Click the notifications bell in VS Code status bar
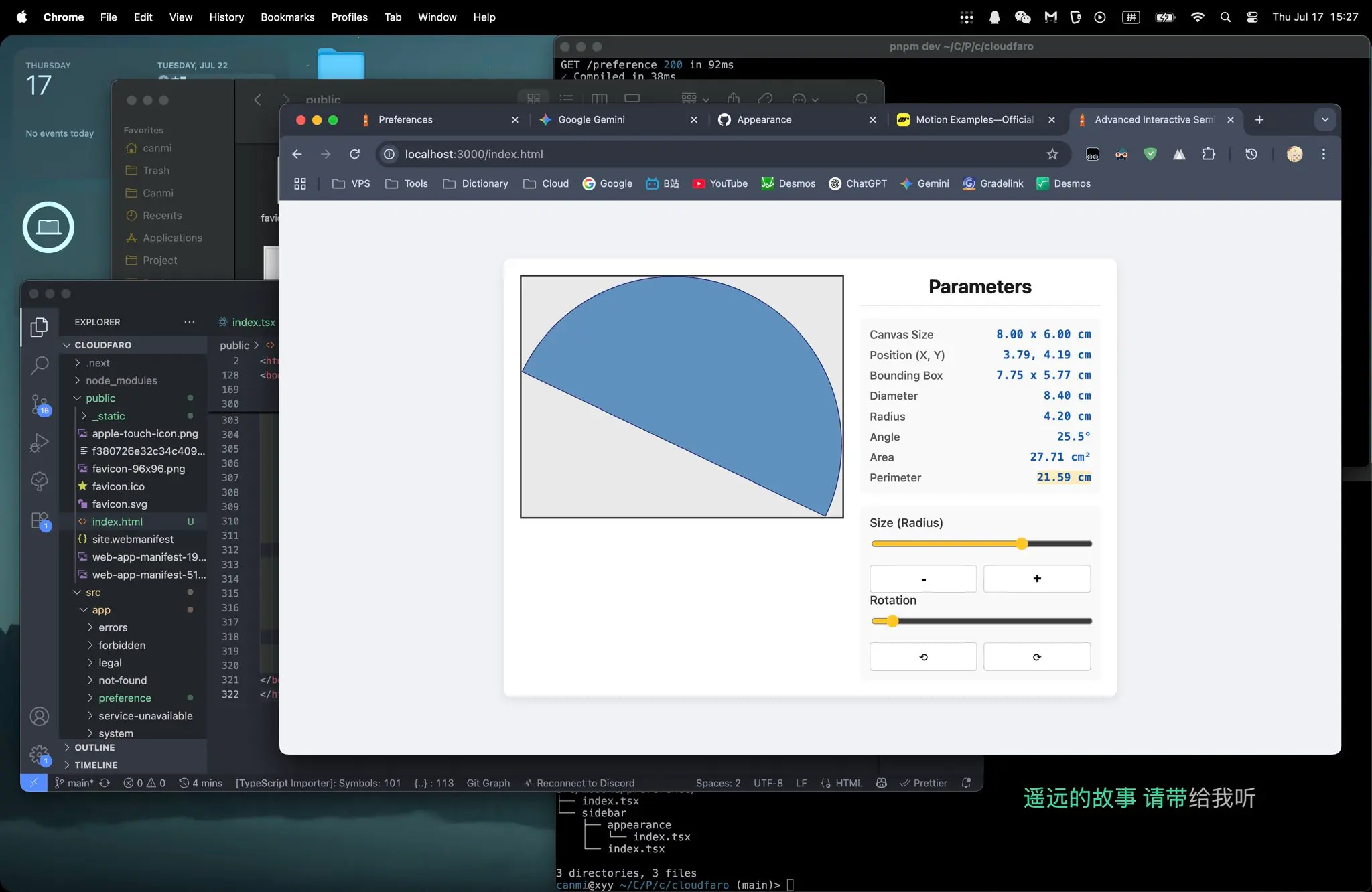The image size is (1372, 892). (966, 783)
